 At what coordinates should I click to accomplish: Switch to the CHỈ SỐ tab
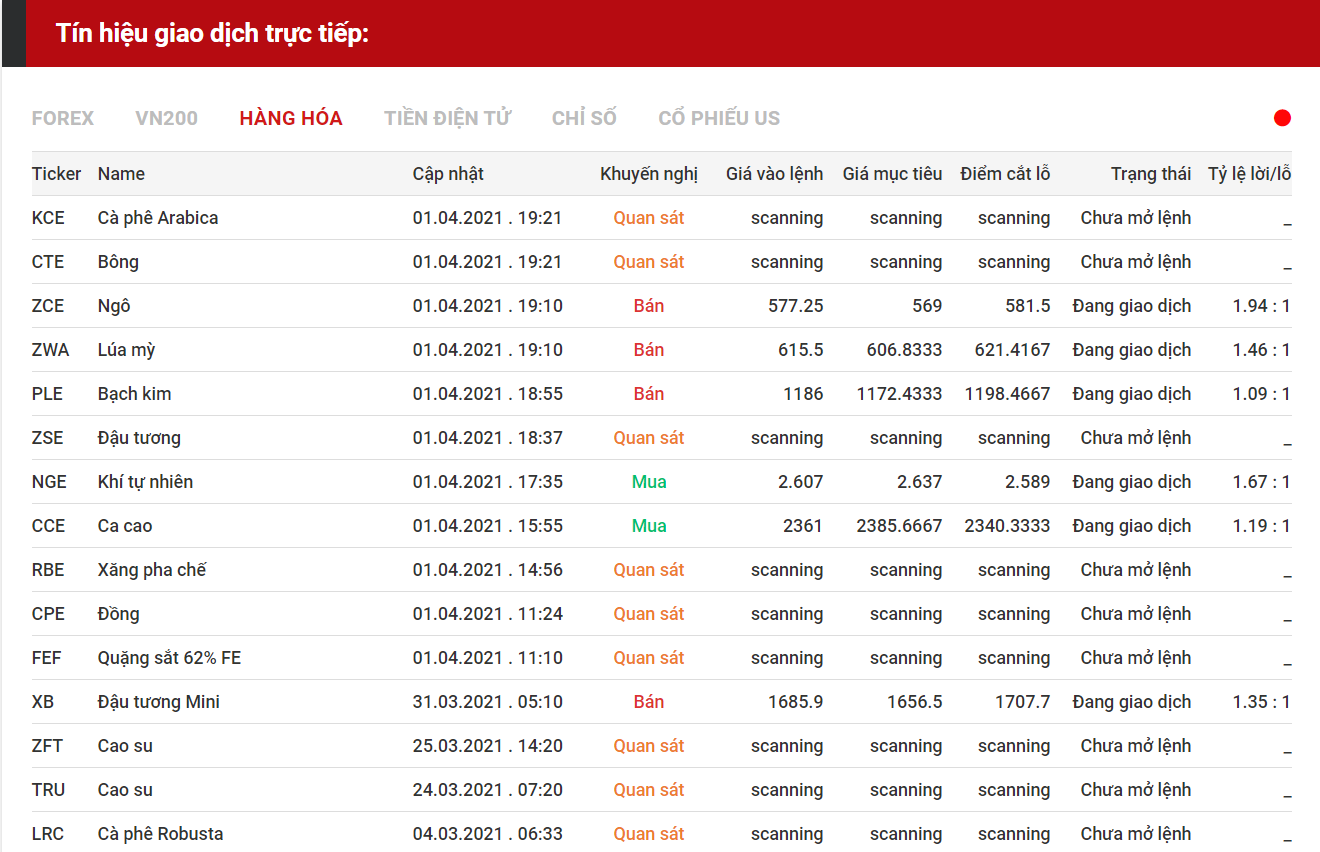click(x=584, y=118)
